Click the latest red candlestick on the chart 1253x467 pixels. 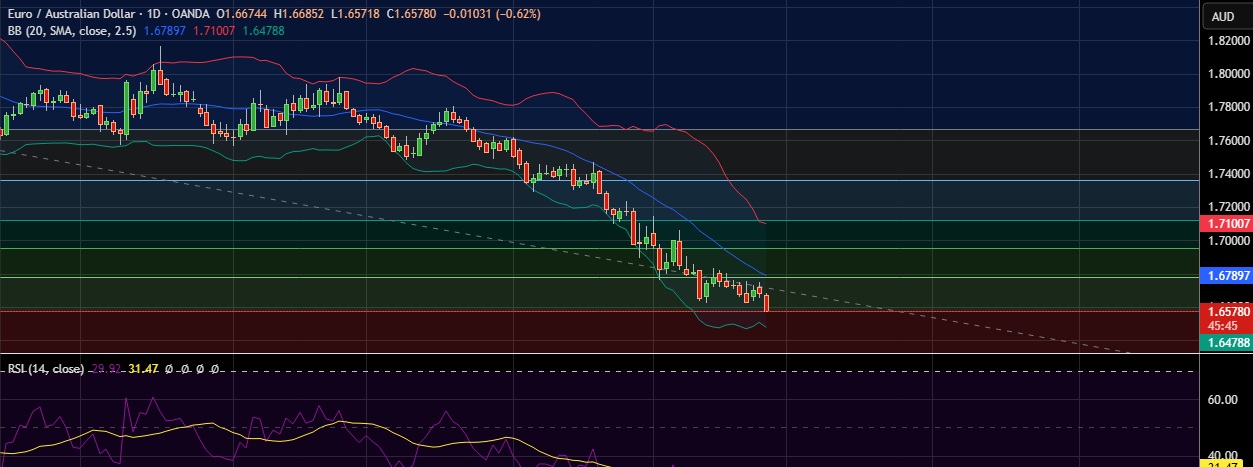pyautogui.click(x=766, y=302)
